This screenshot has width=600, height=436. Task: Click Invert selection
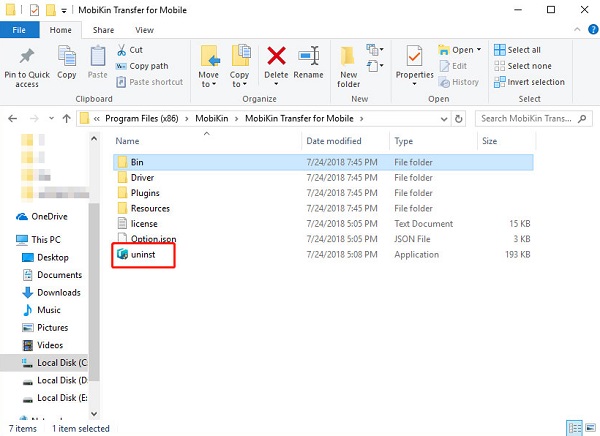[x=529, y=82]
